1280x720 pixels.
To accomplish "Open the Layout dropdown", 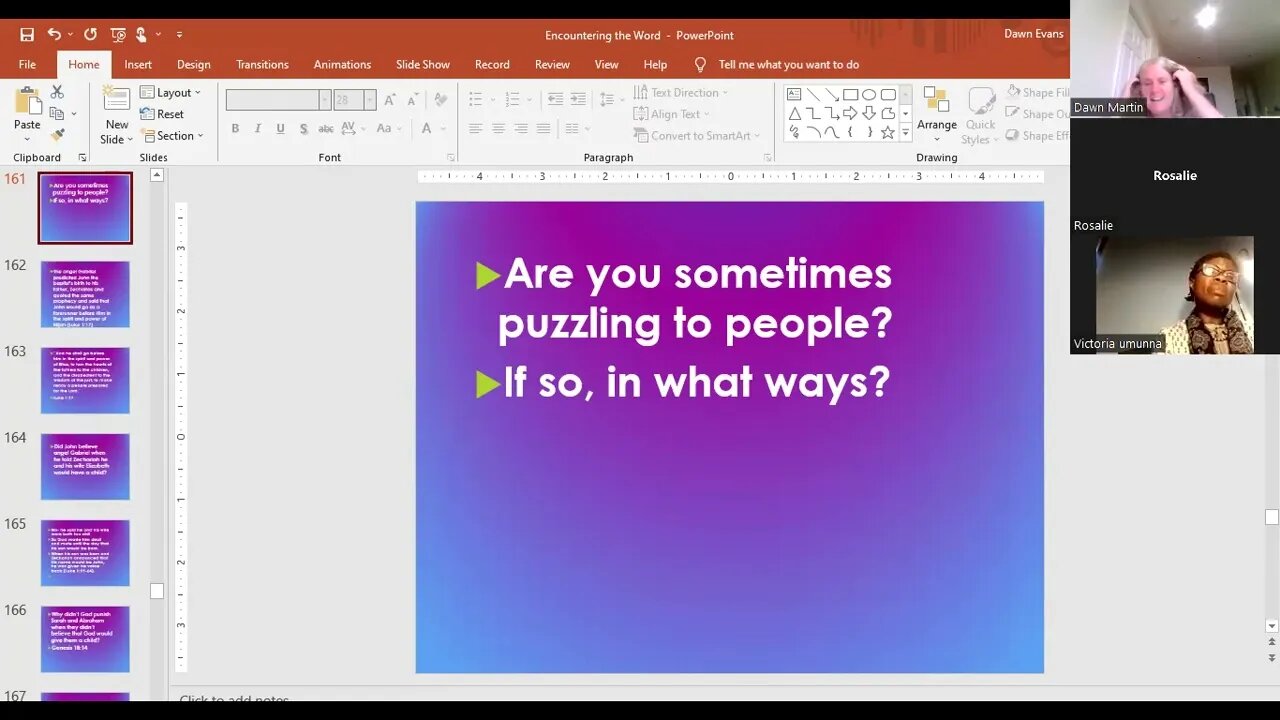I will [170, 92].
